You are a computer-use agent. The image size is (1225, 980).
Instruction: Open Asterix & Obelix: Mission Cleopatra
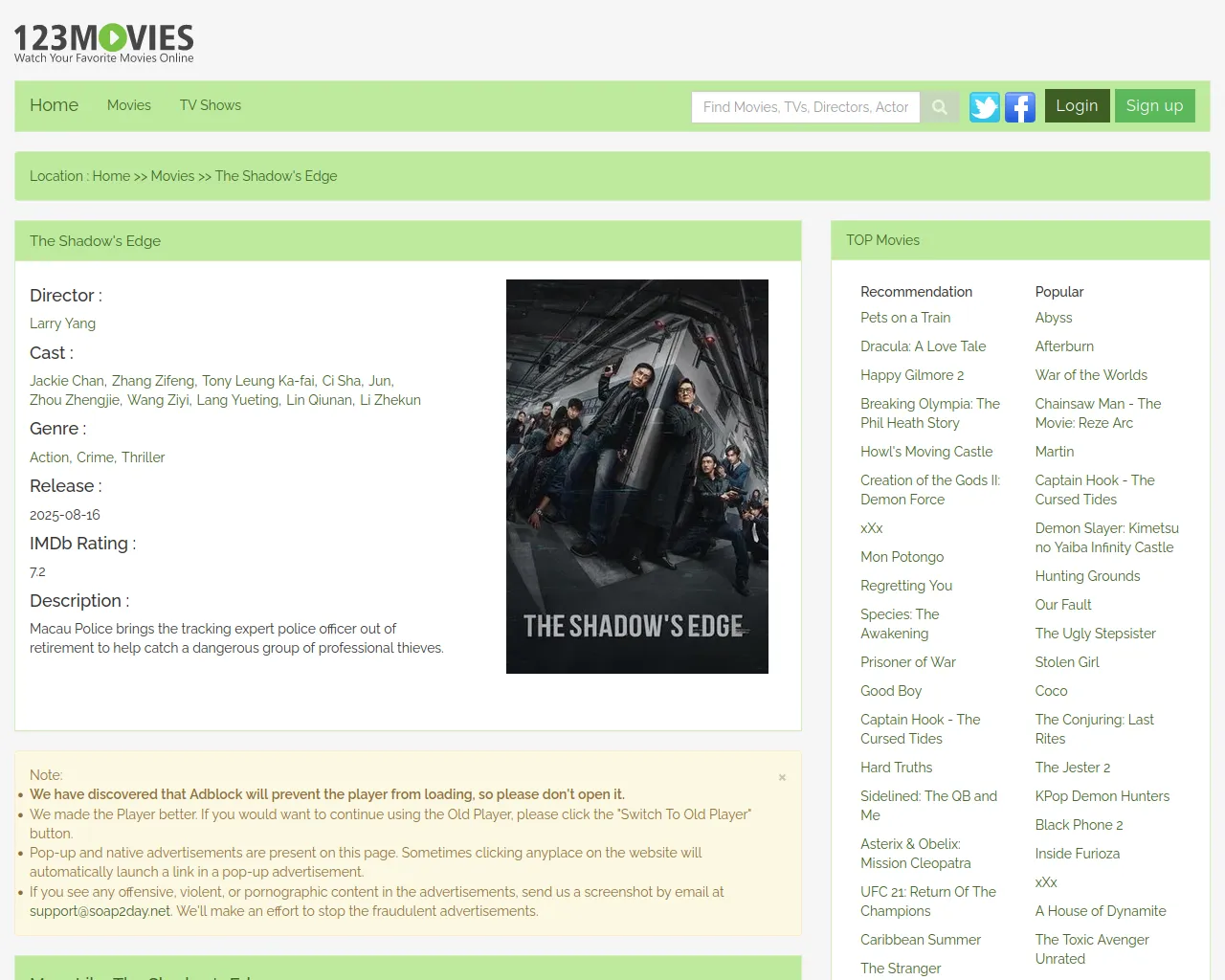coord(916,854)
